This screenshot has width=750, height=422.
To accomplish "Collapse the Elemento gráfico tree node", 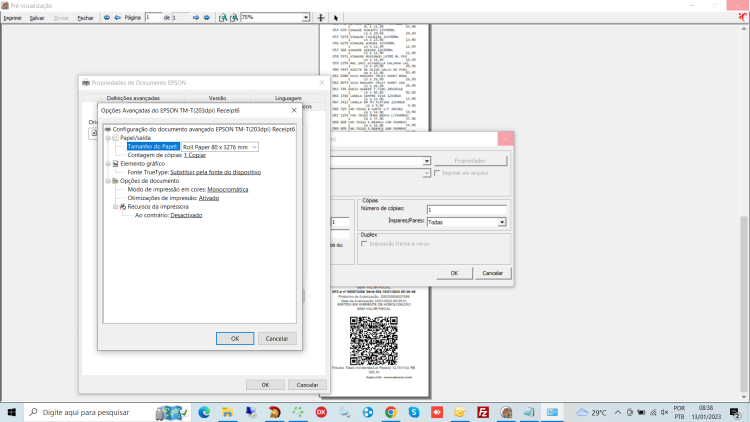I will (108, 164).
